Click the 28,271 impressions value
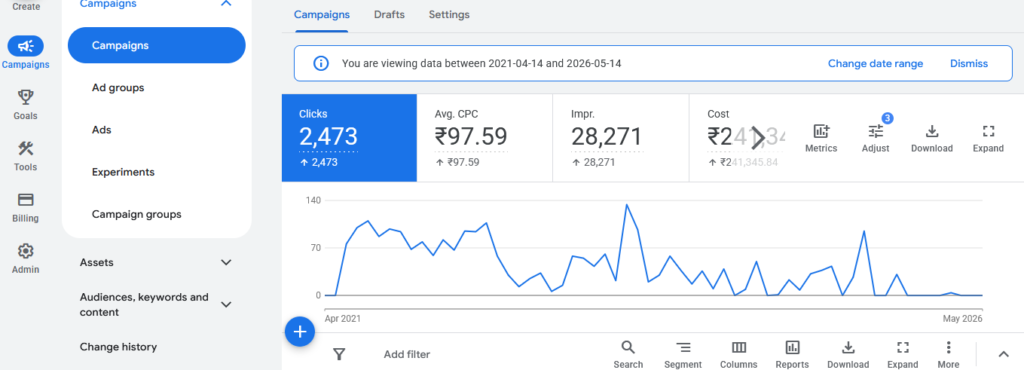The height and width of the screenshot is (370, 1024). [x=607, y=136]
